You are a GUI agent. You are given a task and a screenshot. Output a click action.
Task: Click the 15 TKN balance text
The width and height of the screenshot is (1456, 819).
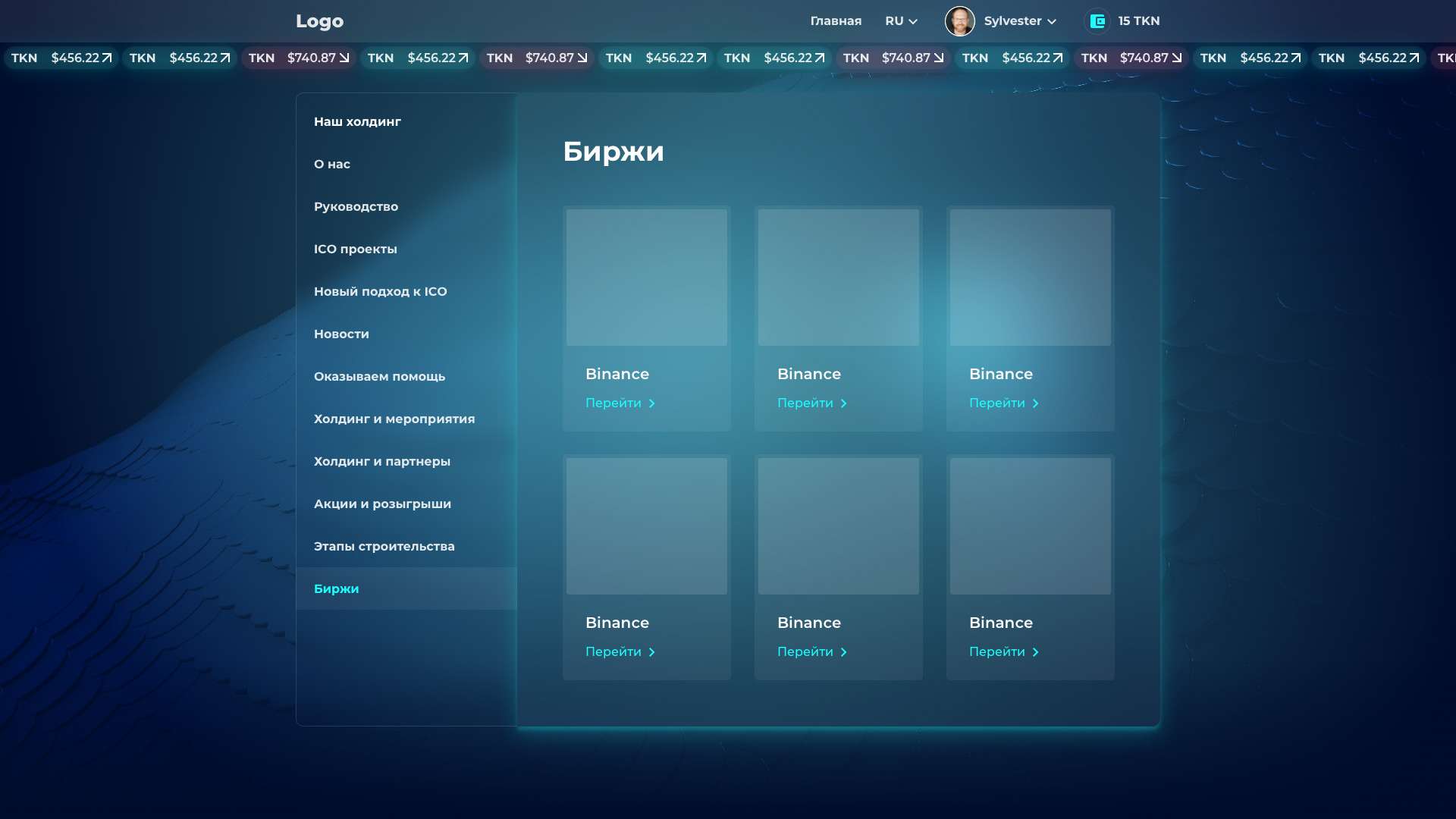[1138, 21]
